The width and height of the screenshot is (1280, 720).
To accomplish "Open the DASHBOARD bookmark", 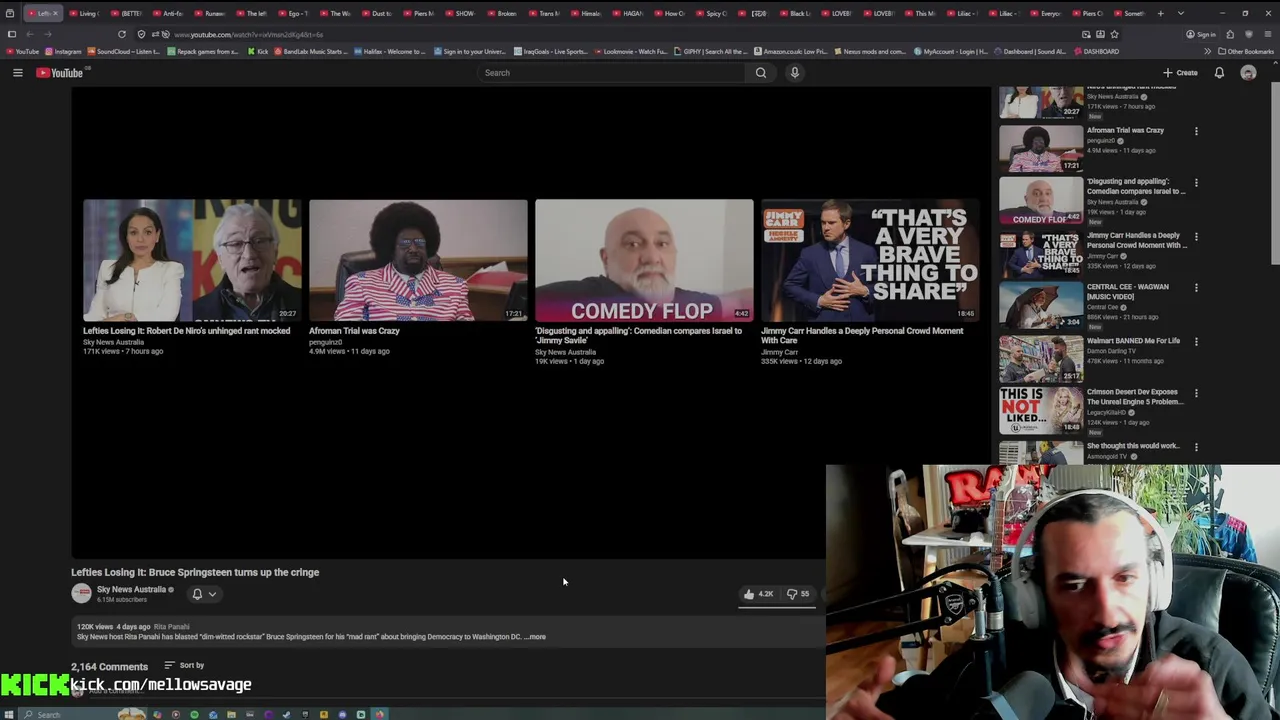I will (x=1095, y=51).
